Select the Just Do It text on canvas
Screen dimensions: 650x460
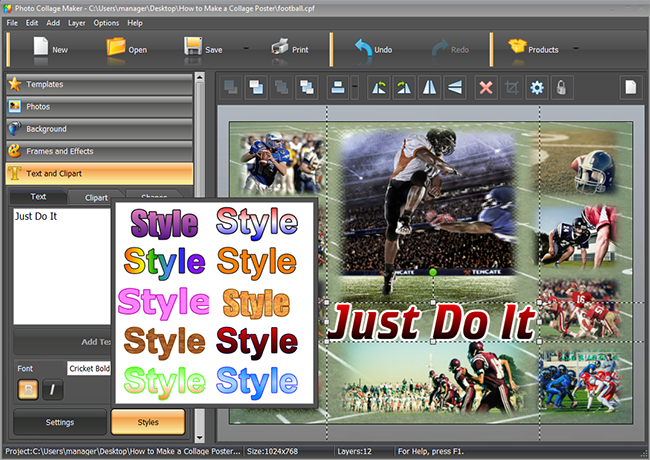pos(433,322)
